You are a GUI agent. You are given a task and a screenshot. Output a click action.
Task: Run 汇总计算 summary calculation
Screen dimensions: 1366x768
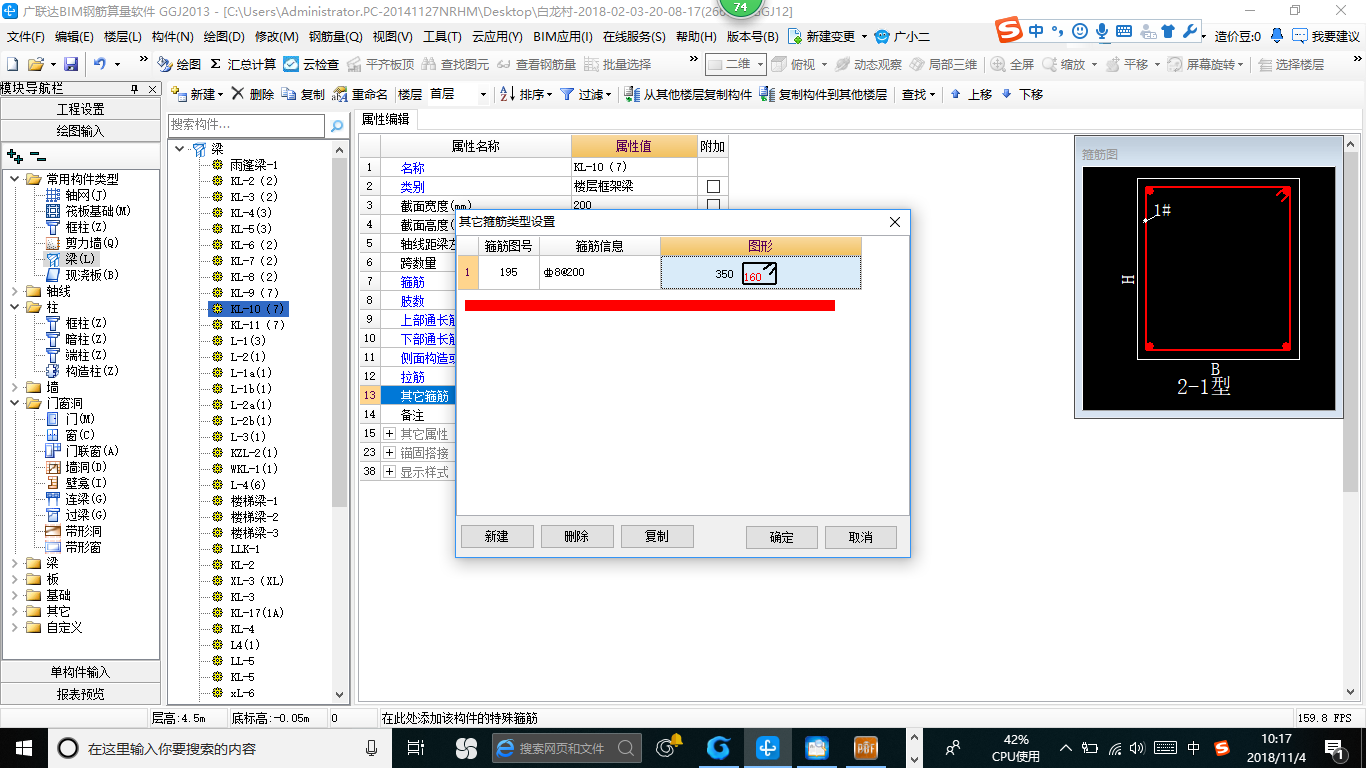click(243, 64)
